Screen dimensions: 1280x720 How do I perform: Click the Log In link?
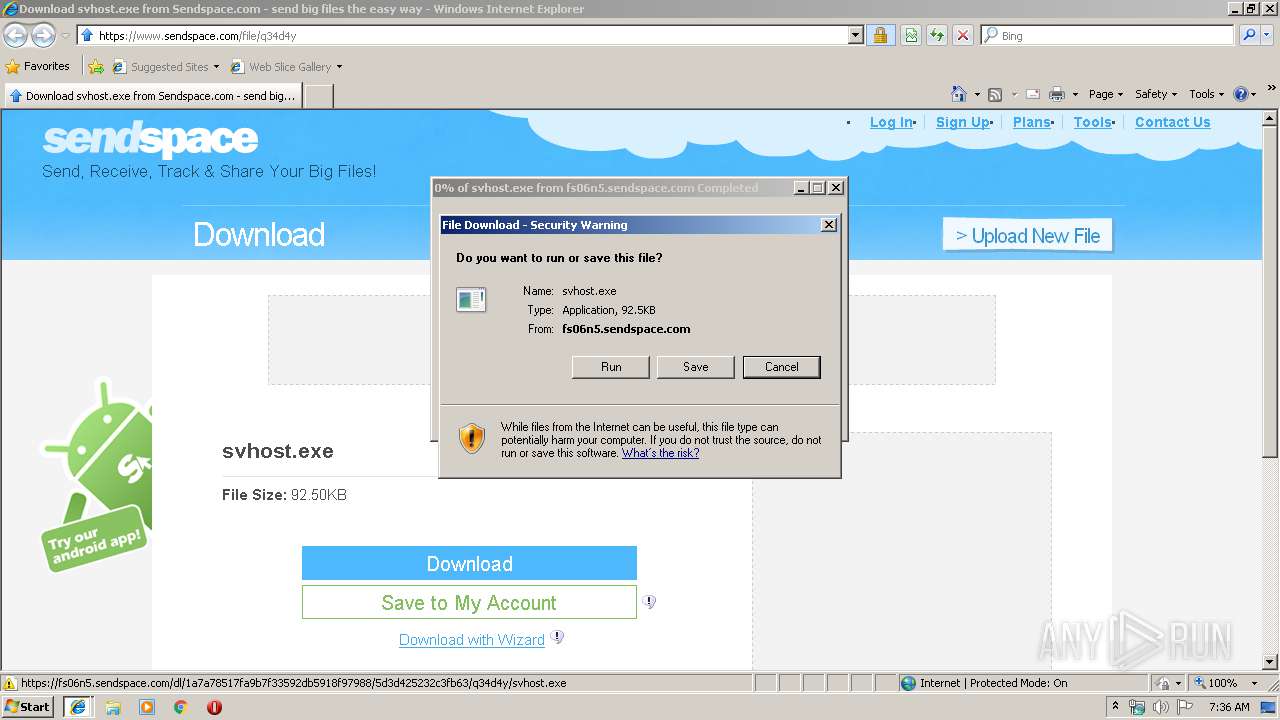[x=891, y=122]
